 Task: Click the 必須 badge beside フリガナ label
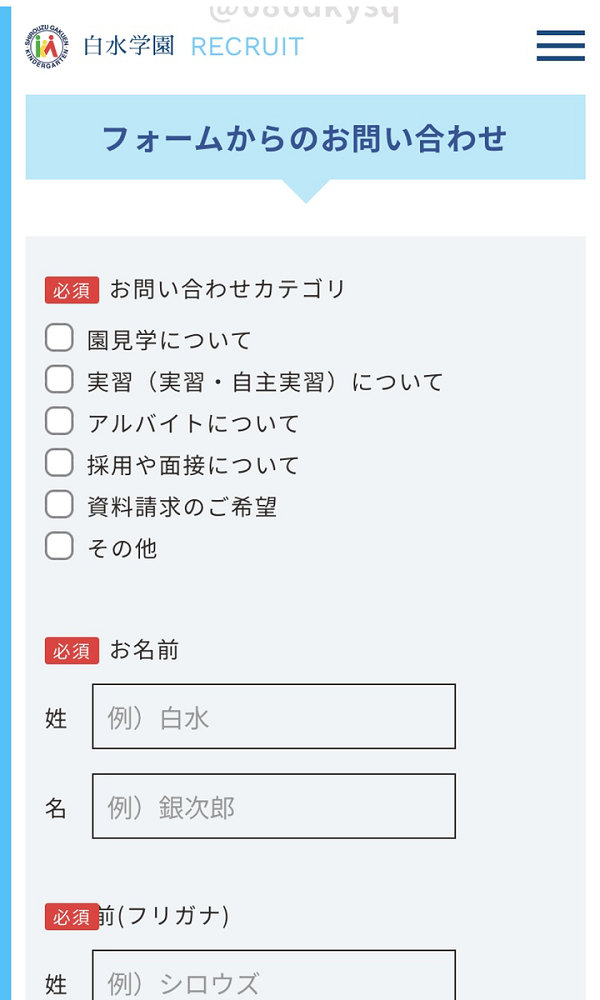72,916
